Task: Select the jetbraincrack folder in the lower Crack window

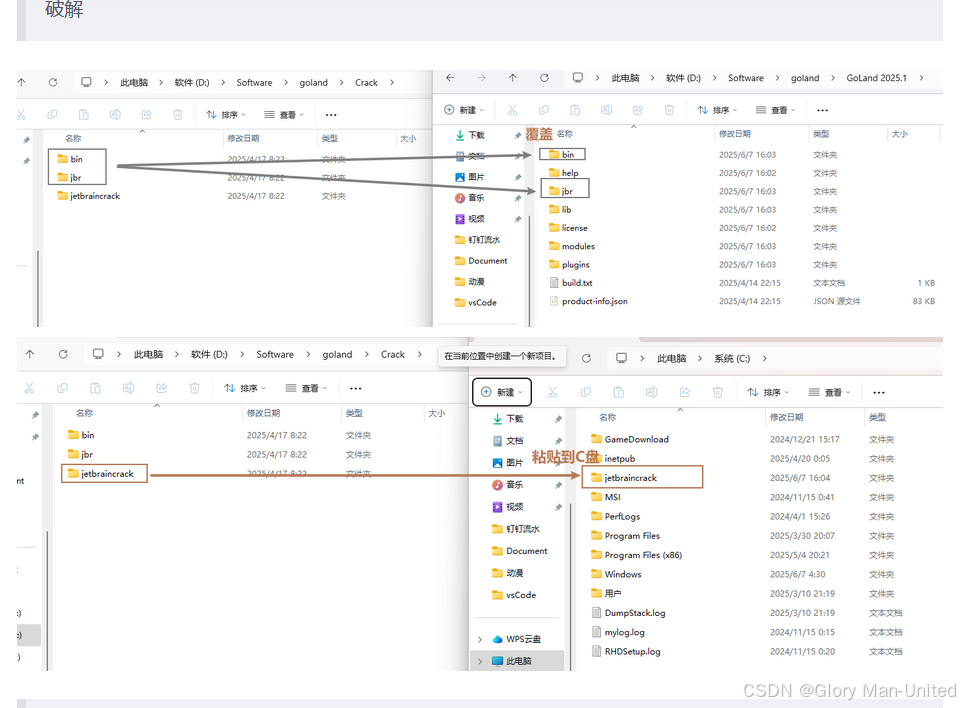Action: 101,473
